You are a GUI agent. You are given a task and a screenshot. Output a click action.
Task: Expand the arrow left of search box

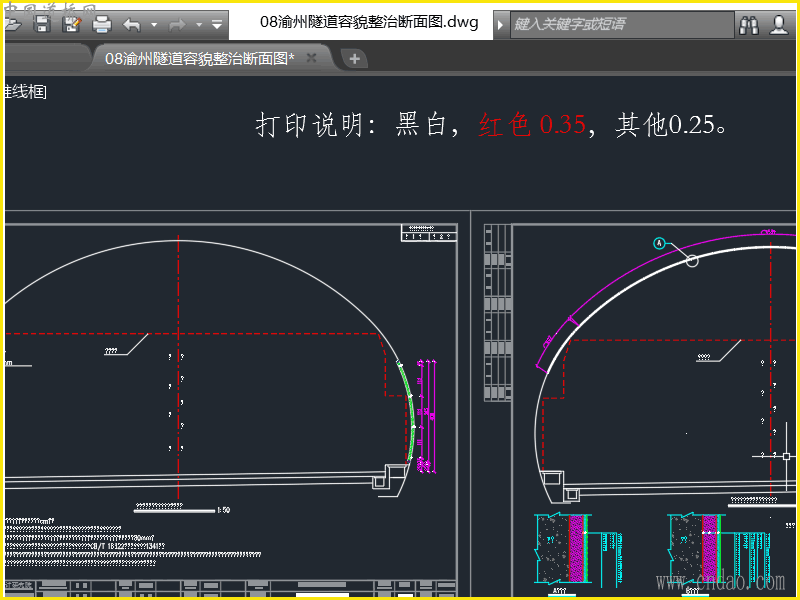[500, 24]
